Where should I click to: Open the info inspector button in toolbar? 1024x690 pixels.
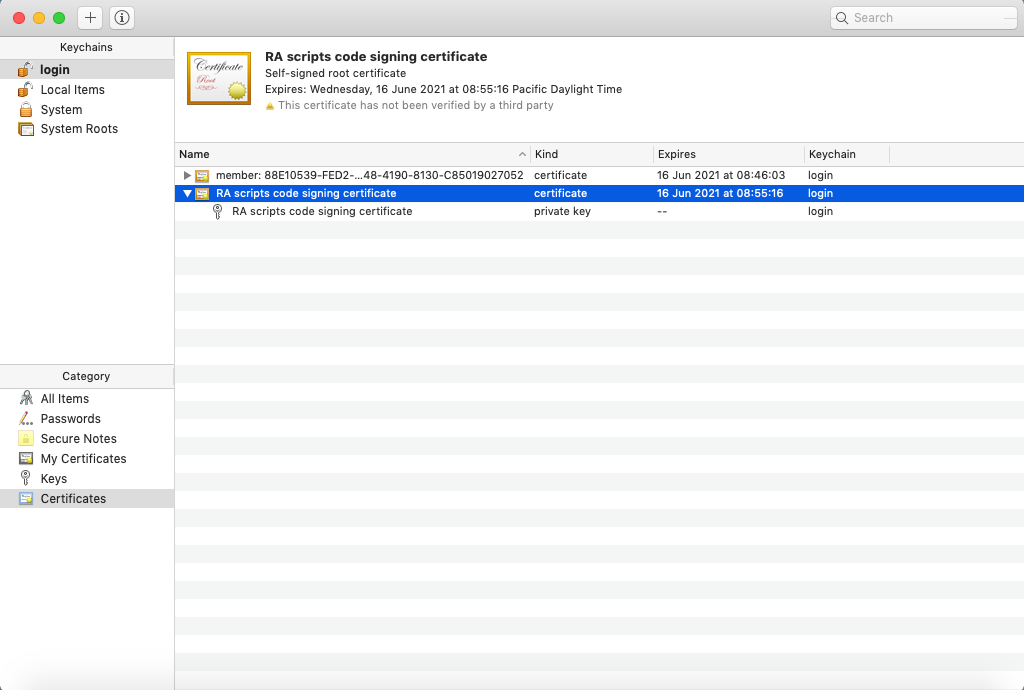[x=122, y=18]
